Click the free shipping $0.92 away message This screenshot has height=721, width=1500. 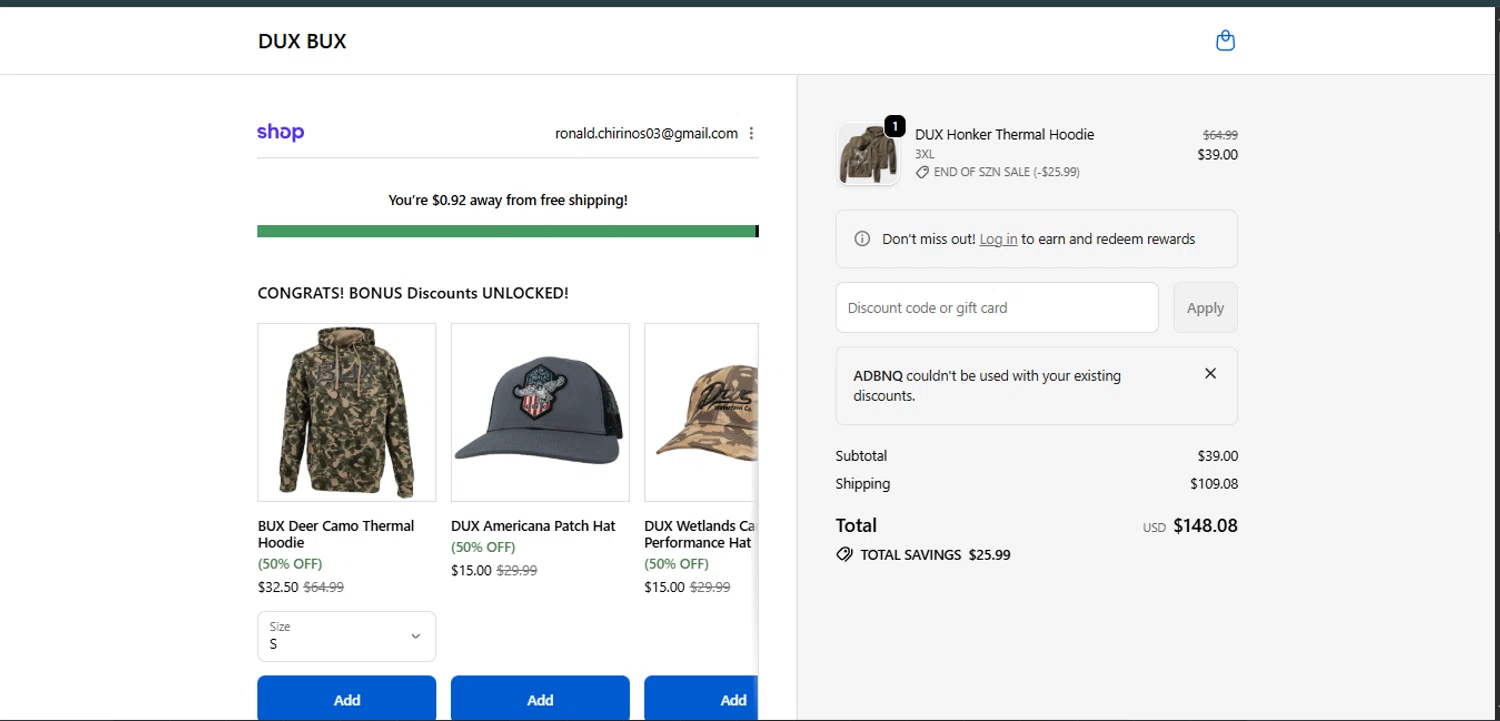pyautogui.click(x=508, y=200)
